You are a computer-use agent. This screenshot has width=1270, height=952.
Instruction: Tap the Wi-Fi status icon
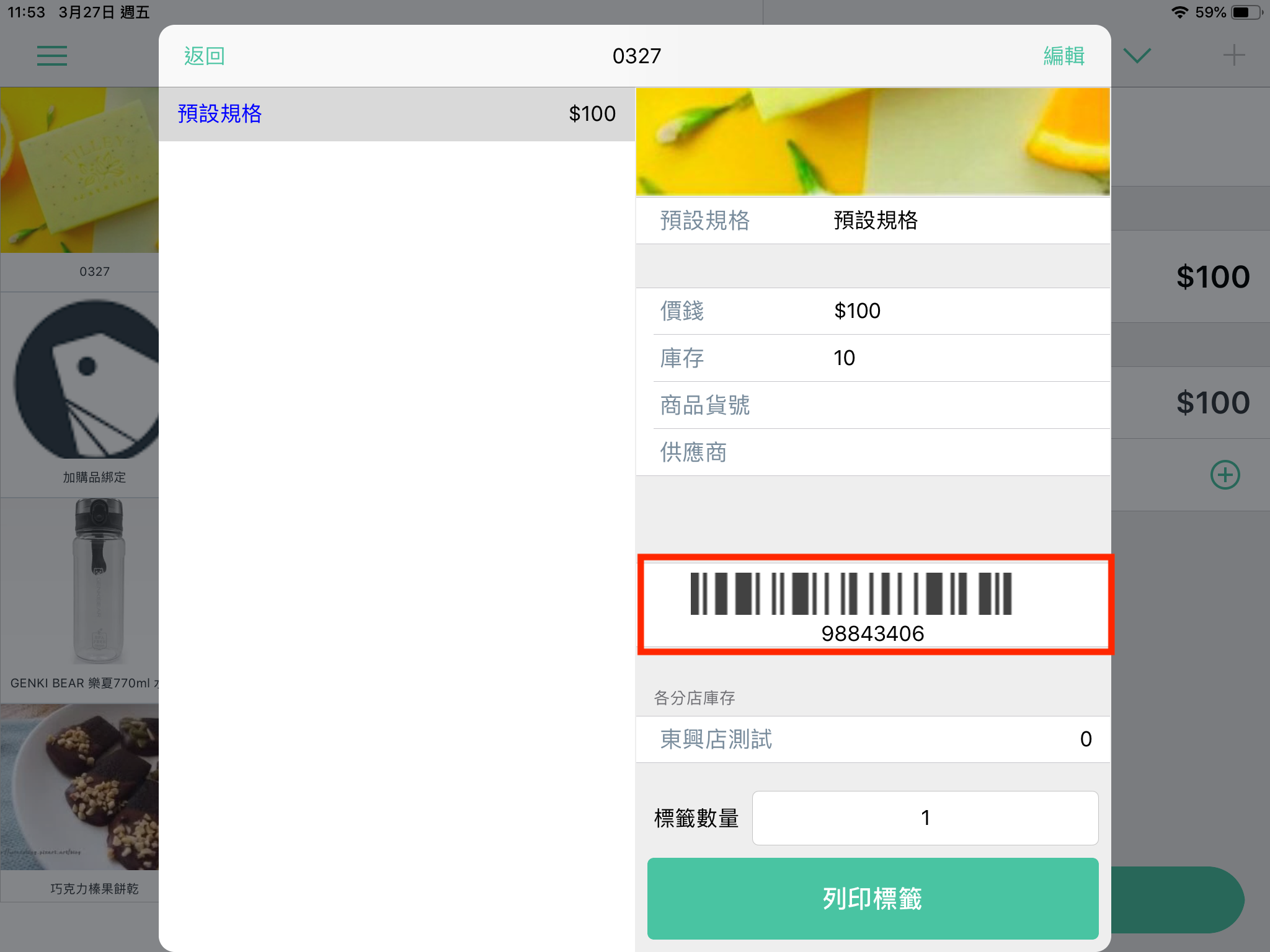pos(1179,12)
